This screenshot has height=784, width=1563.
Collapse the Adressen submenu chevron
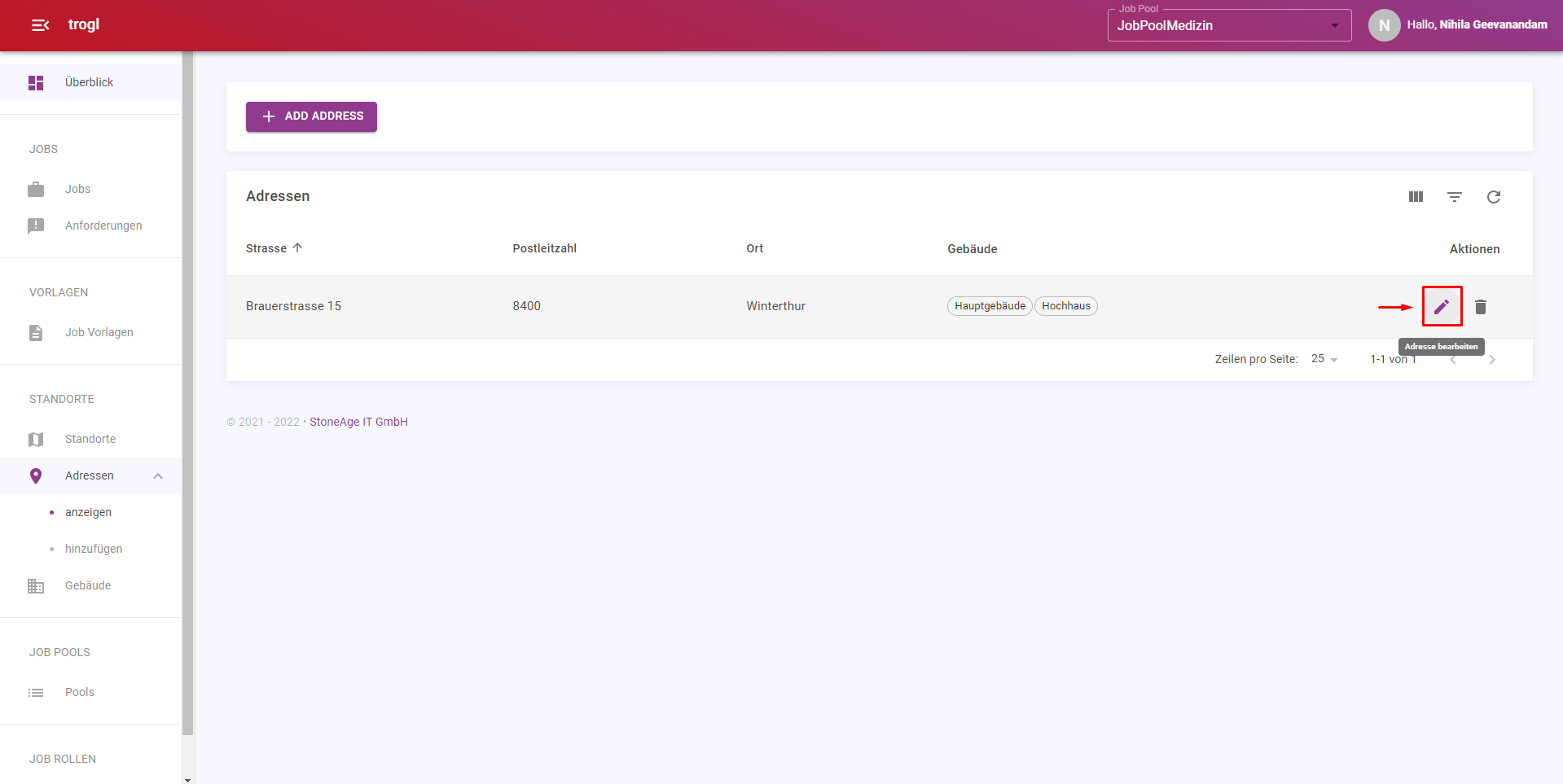tap(158, 476)
